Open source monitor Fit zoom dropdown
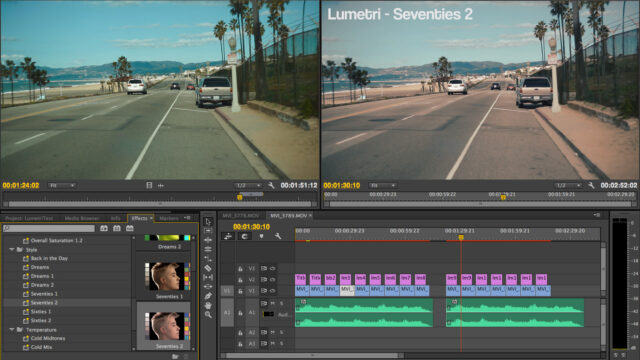This screenshot has height=360, width=640. pos(62,185)
